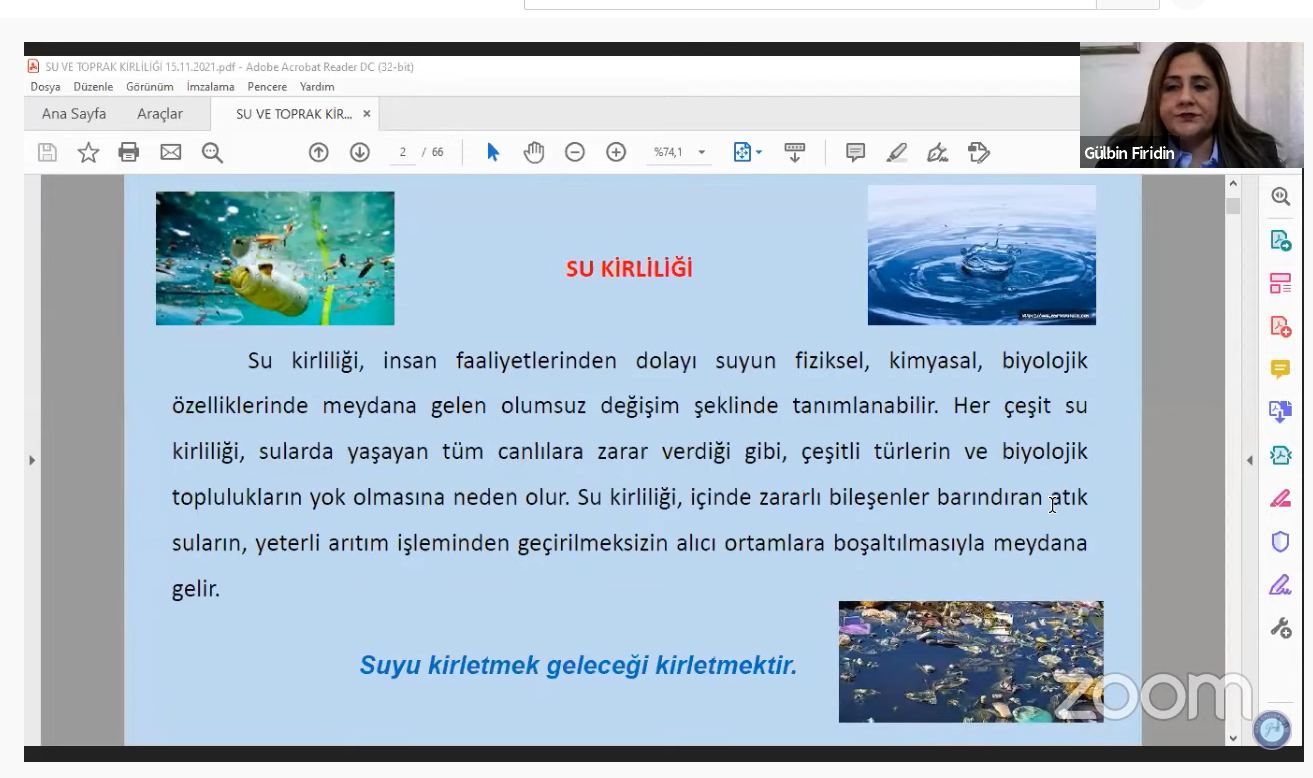Go to next page arrow
The height and width of the screenshot is (778, 1313).
click(360, 152)
